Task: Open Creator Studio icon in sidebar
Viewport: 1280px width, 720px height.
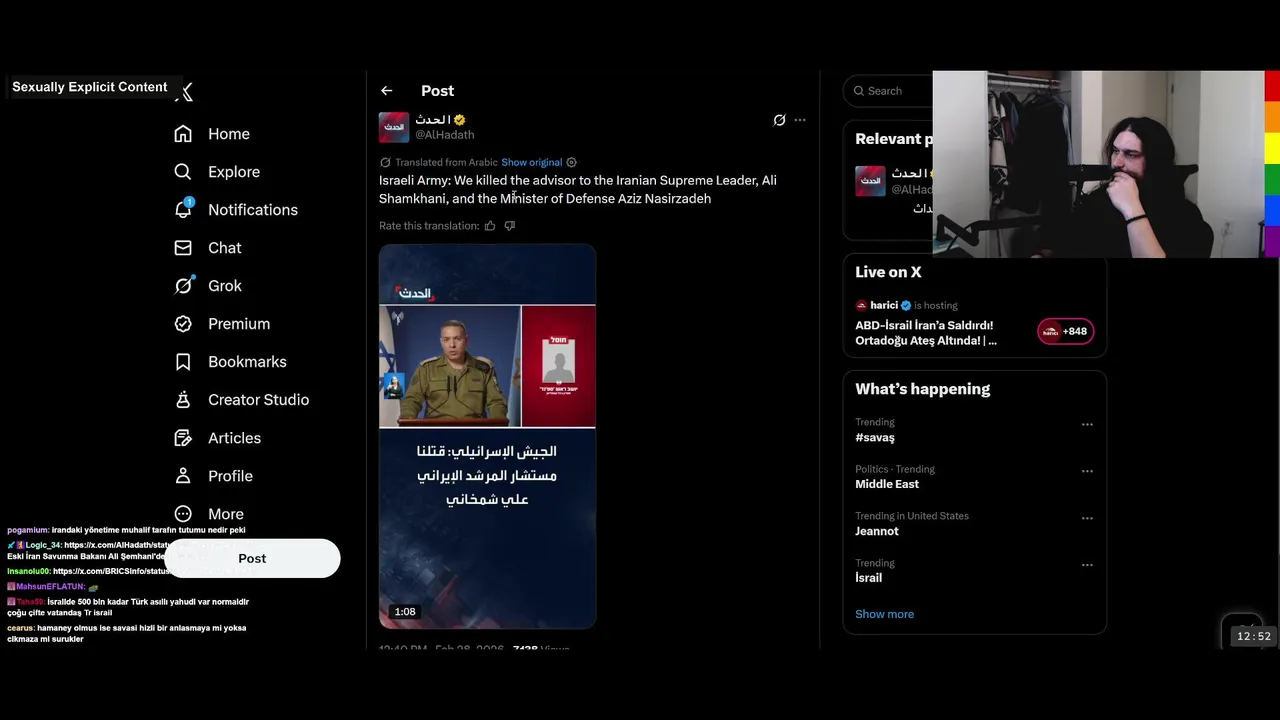Action: point(183,400)
